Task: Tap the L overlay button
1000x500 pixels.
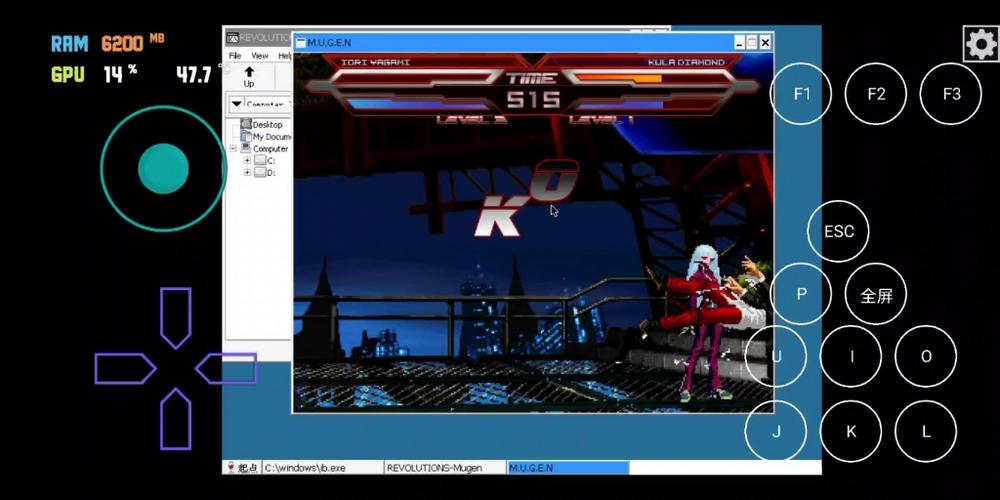Action: click(926, 431)
